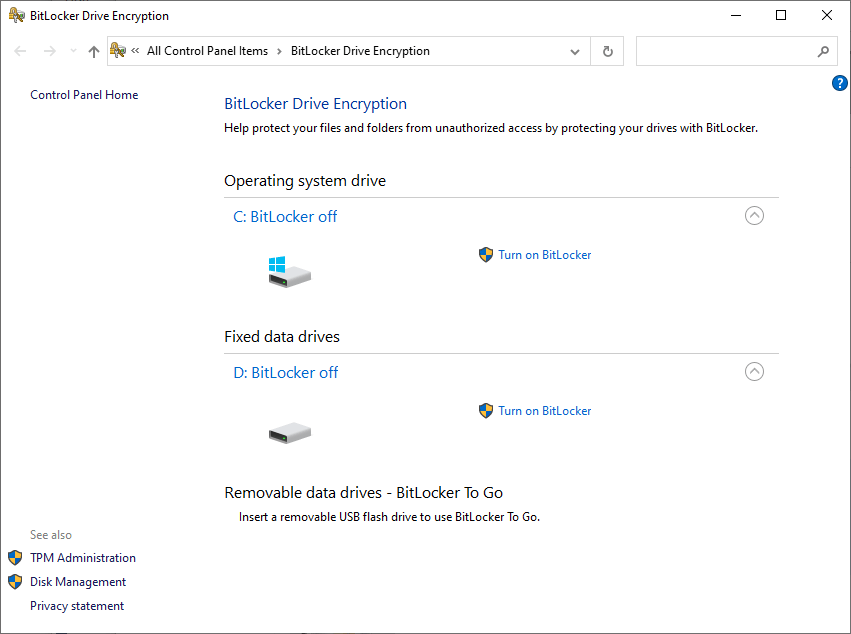851x634 pixels.
Task: Open the Privacy statement
Action: [77, 606]
